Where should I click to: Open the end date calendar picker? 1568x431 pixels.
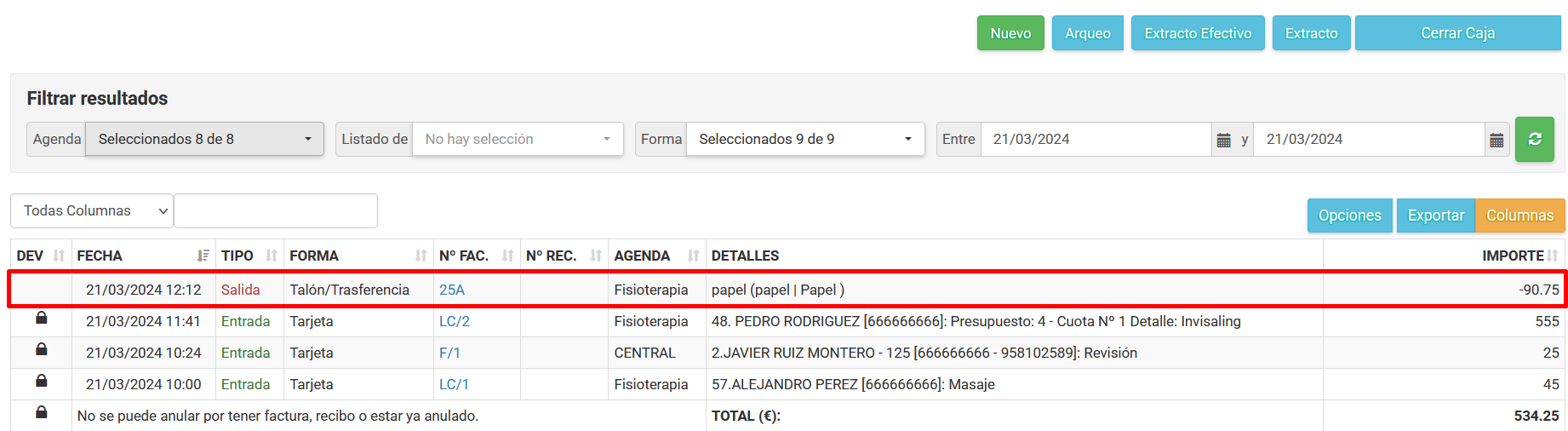tap(1496, 140)
